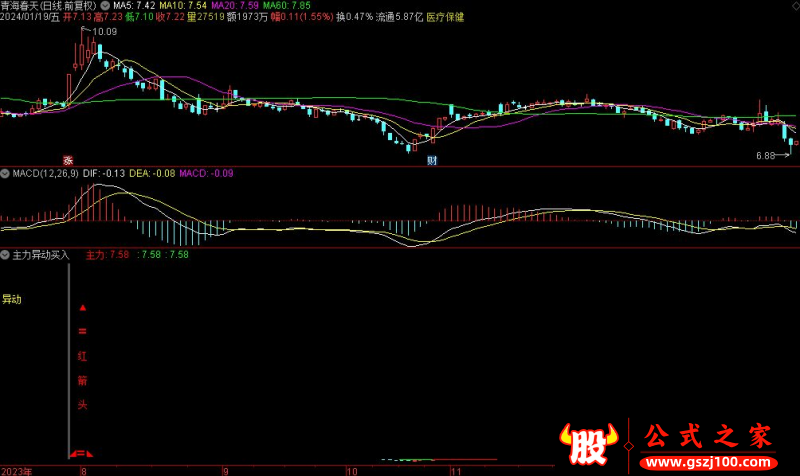Click the DIF: -0.13 value
Viewport: 800px width, 476px height.
[x=104, y=173]
